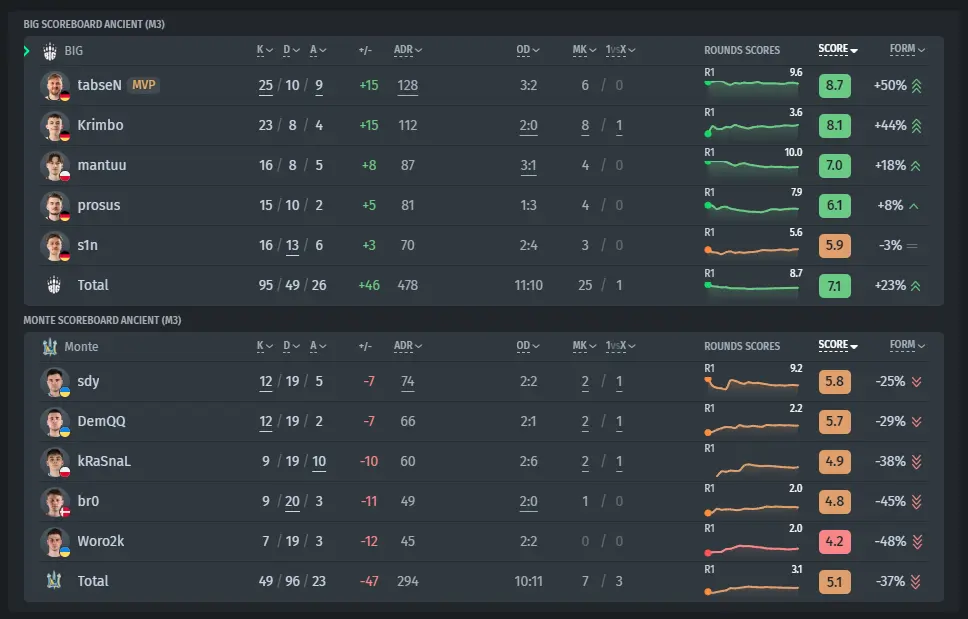Sort Monte table by FORM
Viewport: 968px width, 619px height.
(907, 345)
